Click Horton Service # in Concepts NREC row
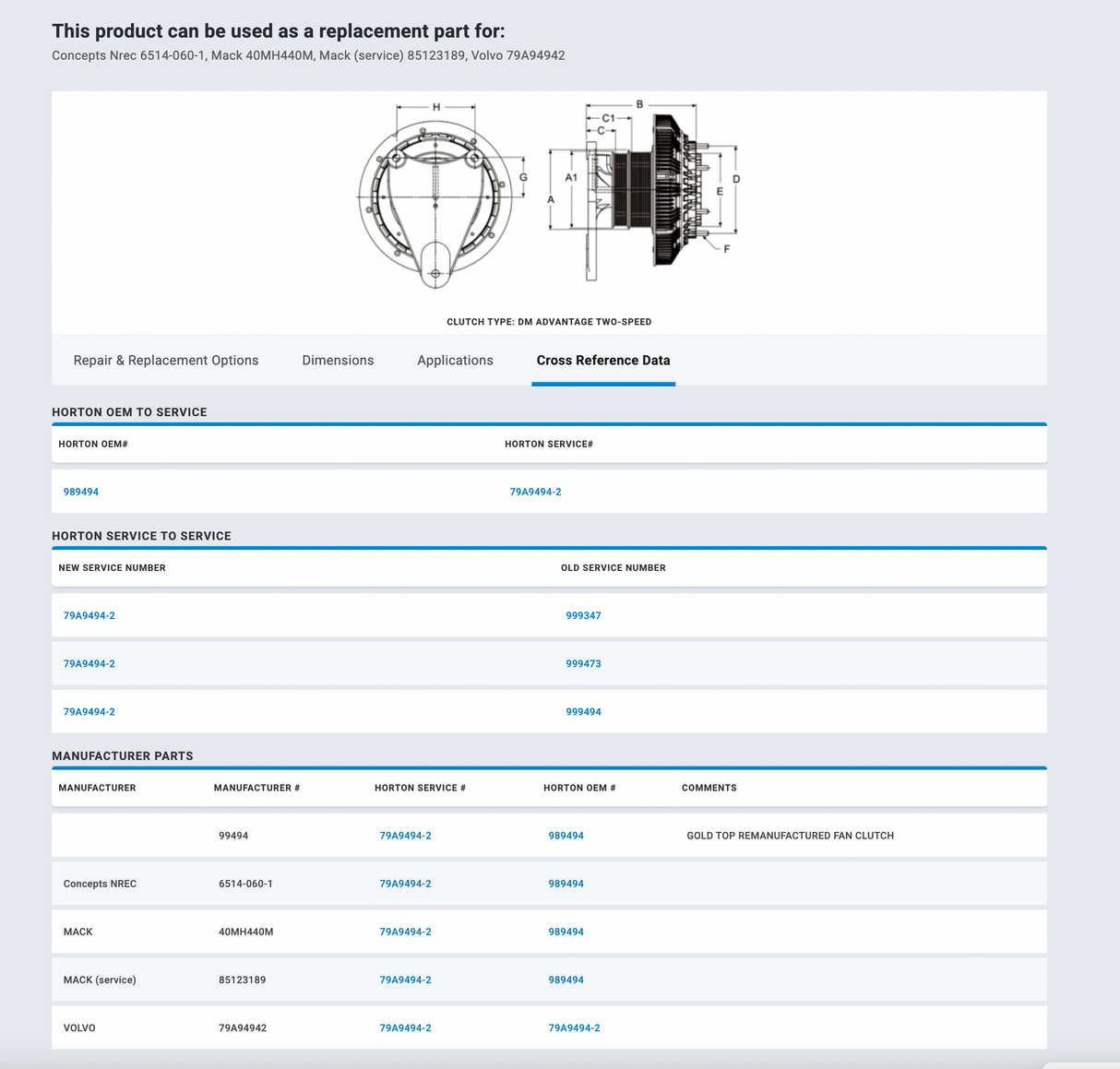 (405, 884)
